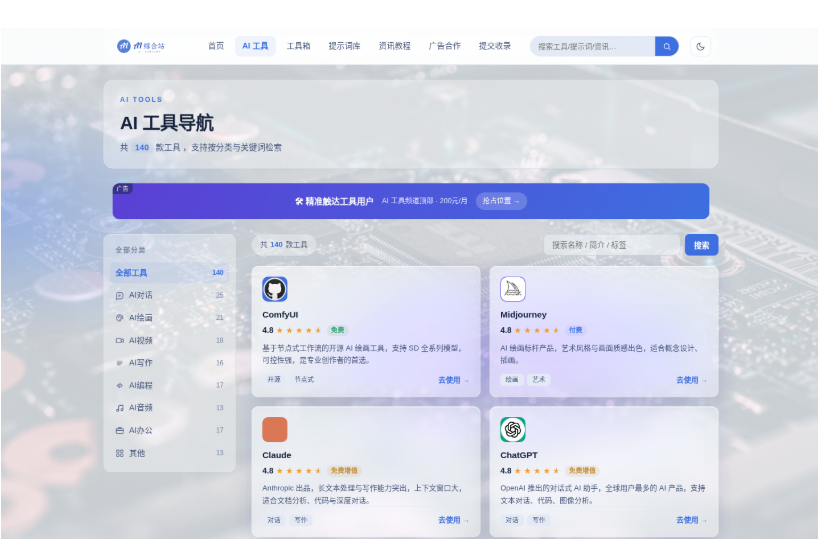The image size is (818, 539).
Task: Open 广告合作 in navigation
Action: tap(444, 46)
